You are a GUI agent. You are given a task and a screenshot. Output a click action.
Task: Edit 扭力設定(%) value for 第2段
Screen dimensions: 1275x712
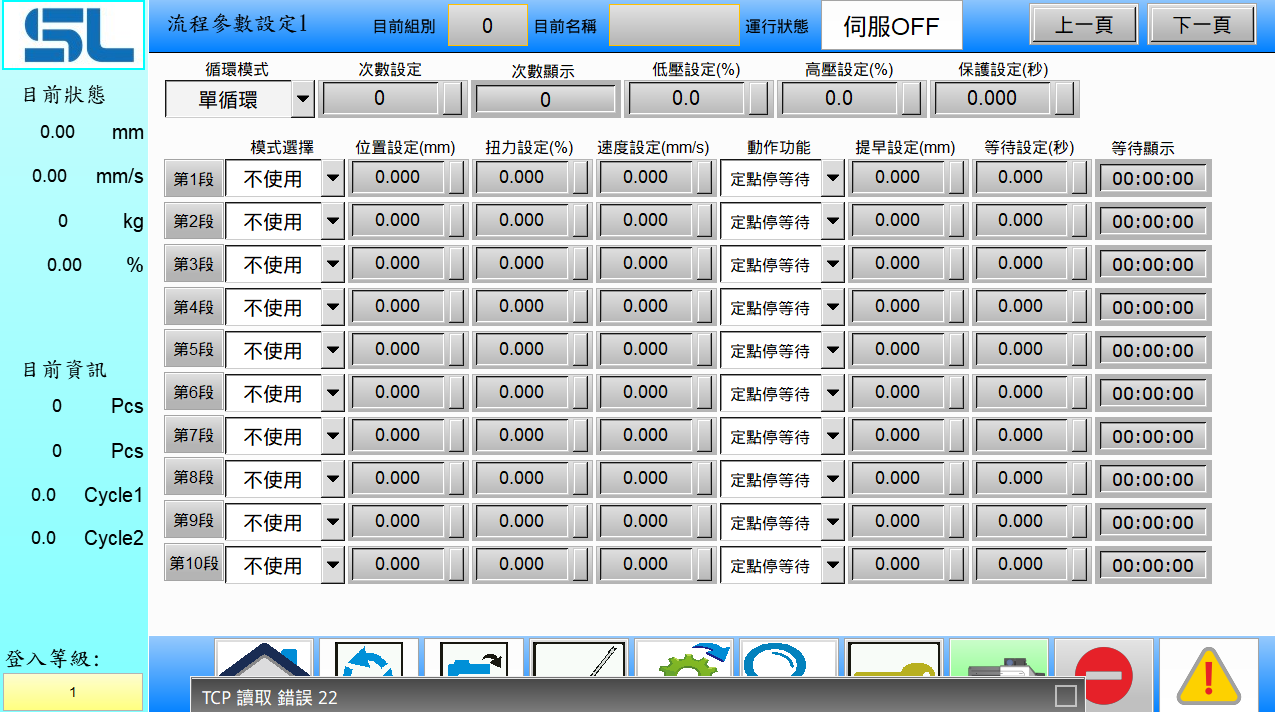click(521, 221)
